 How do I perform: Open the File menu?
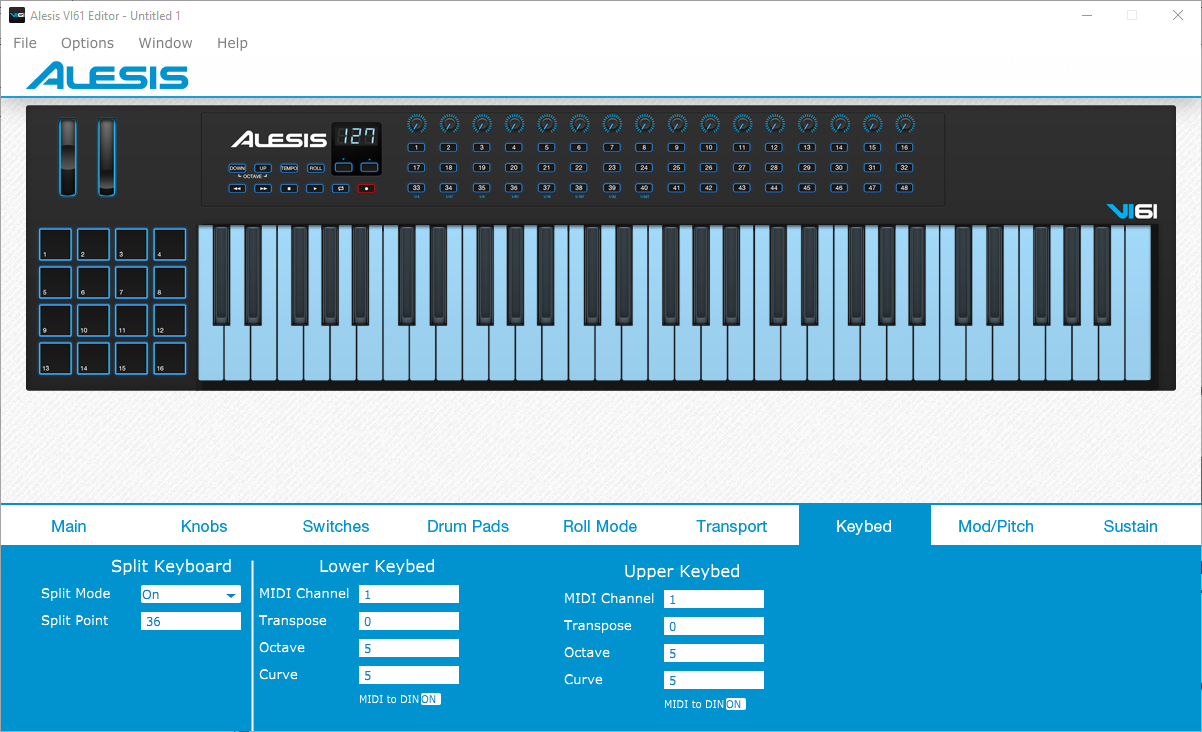coord(25,43)
